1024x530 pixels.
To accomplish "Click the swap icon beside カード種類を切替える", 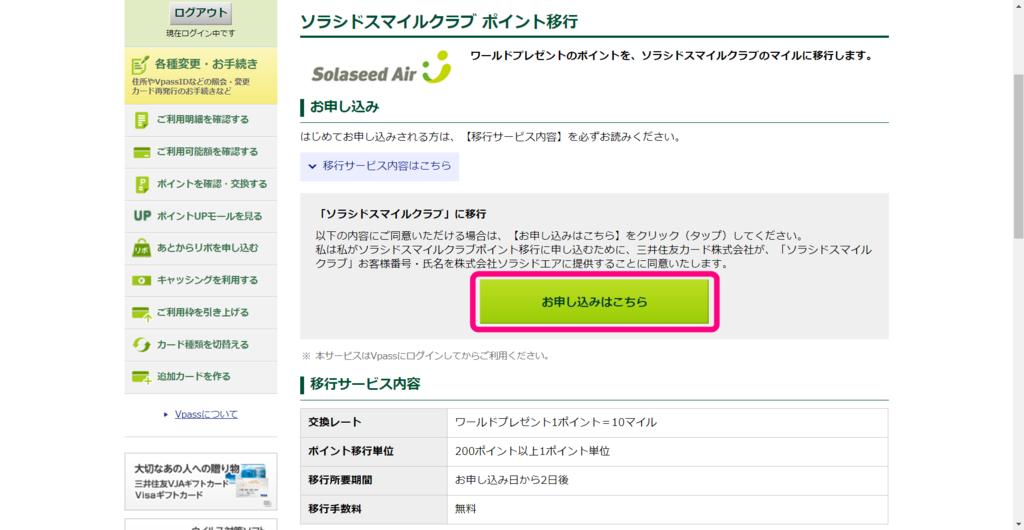I will (x=141, y=345).
